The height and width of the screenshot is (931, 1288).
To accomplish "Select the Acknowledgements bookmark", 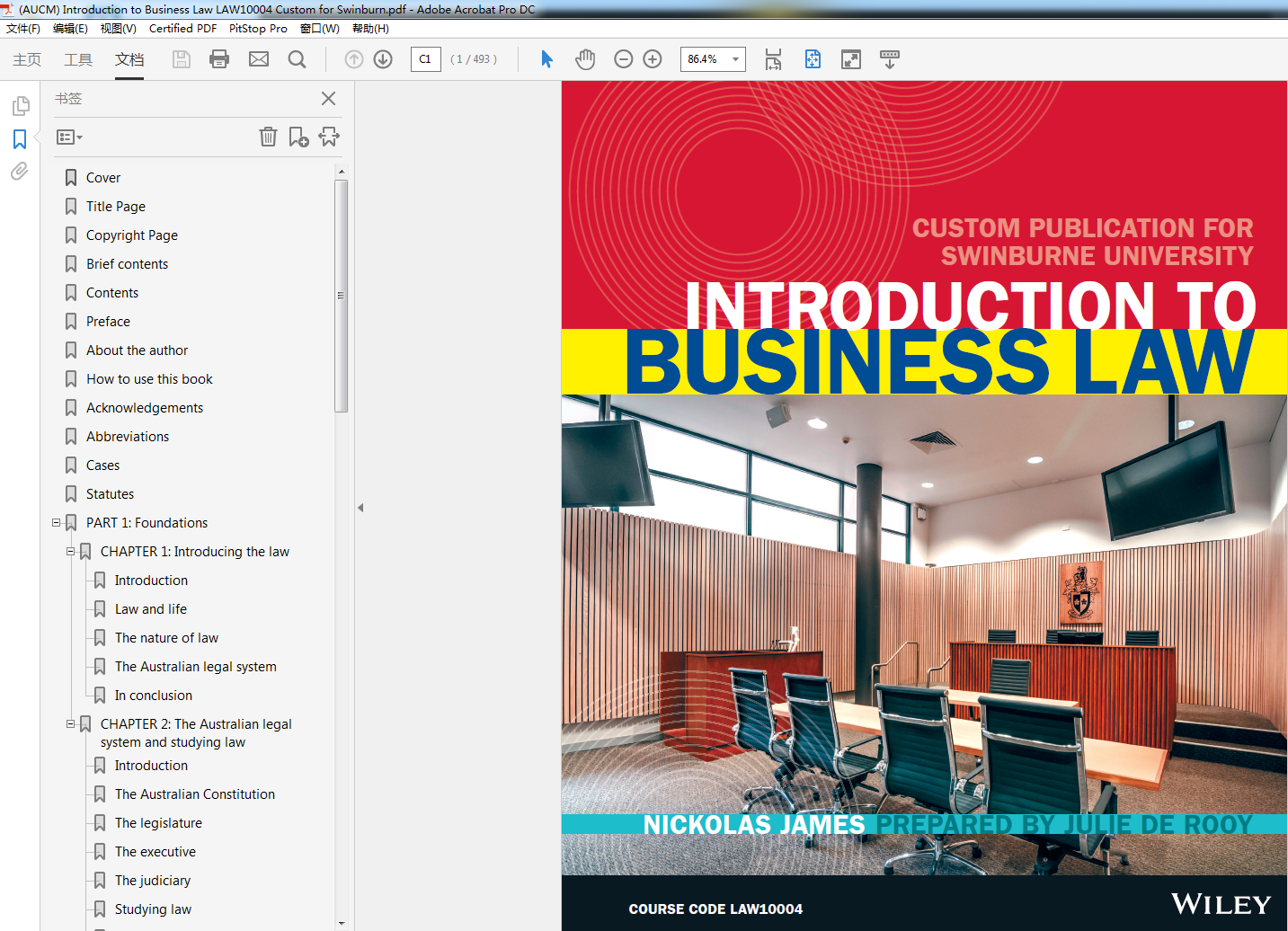I will (144, 408).
